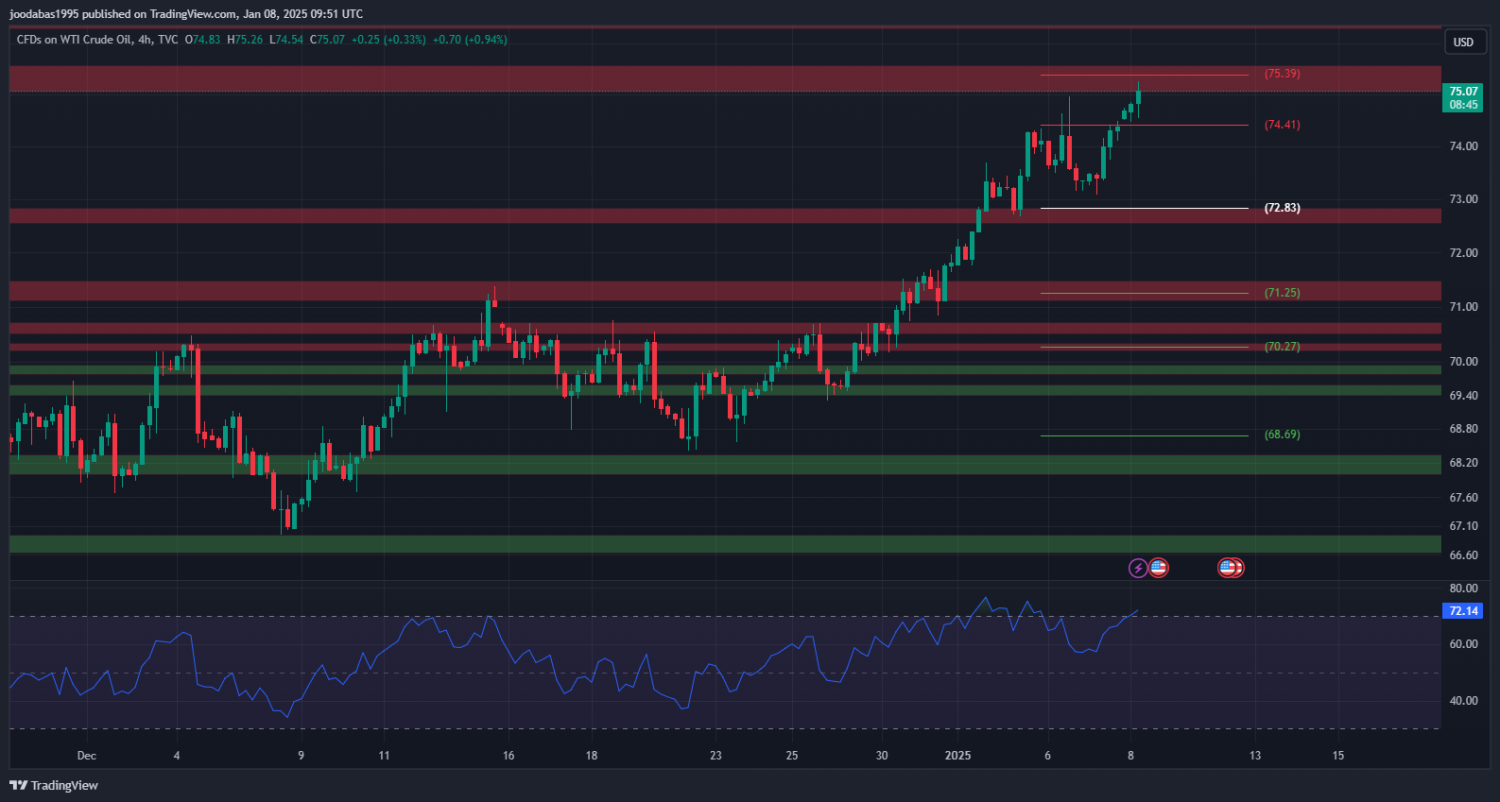Viewport: 1500px width, 802px height.
Task: Click 67.10 on the price axis
Action: (1463, 526)
